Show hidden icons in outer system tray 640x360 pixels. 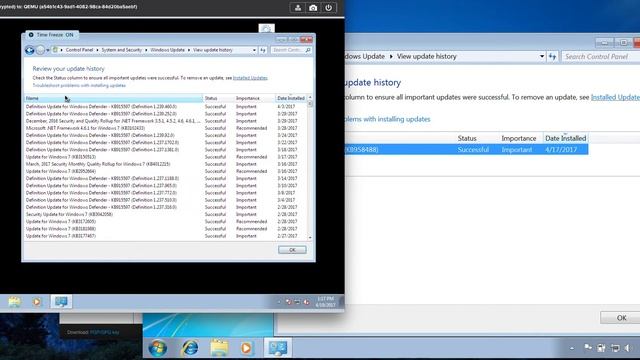click(572, 348)
